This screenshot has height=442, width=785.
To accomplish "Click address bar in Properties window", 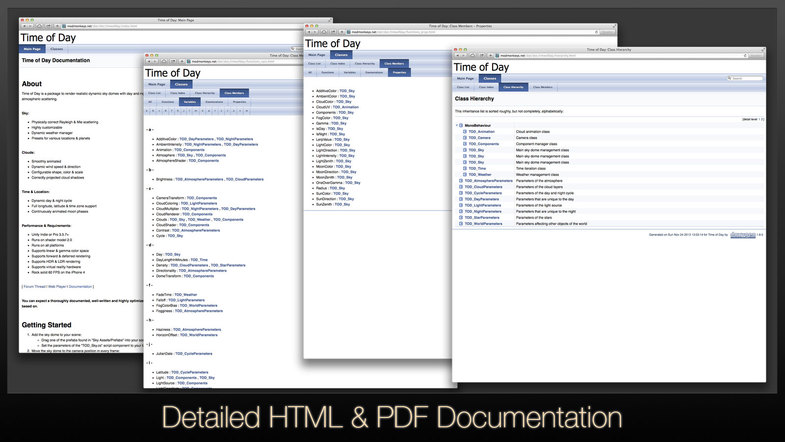I will tap(473, 32).
